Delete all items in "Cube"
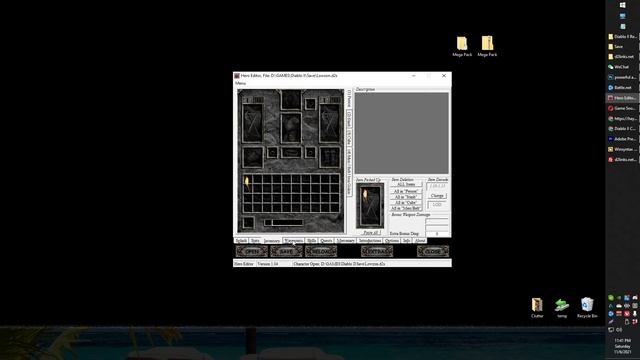The height and width of the screenshot is (360, 640). (406, 202)
